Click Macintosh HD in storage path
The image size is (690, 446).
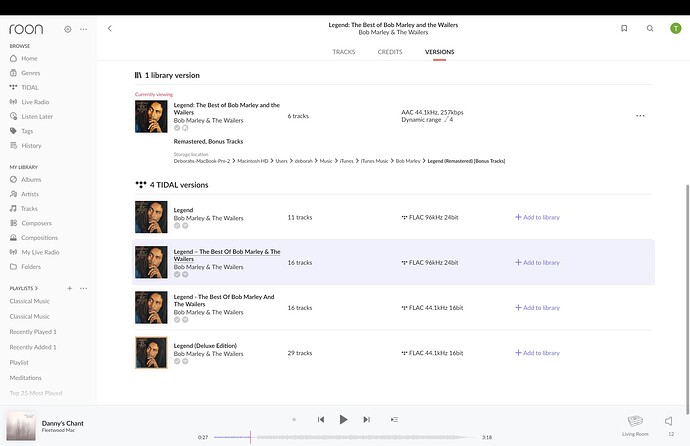[x=253, y=161]
